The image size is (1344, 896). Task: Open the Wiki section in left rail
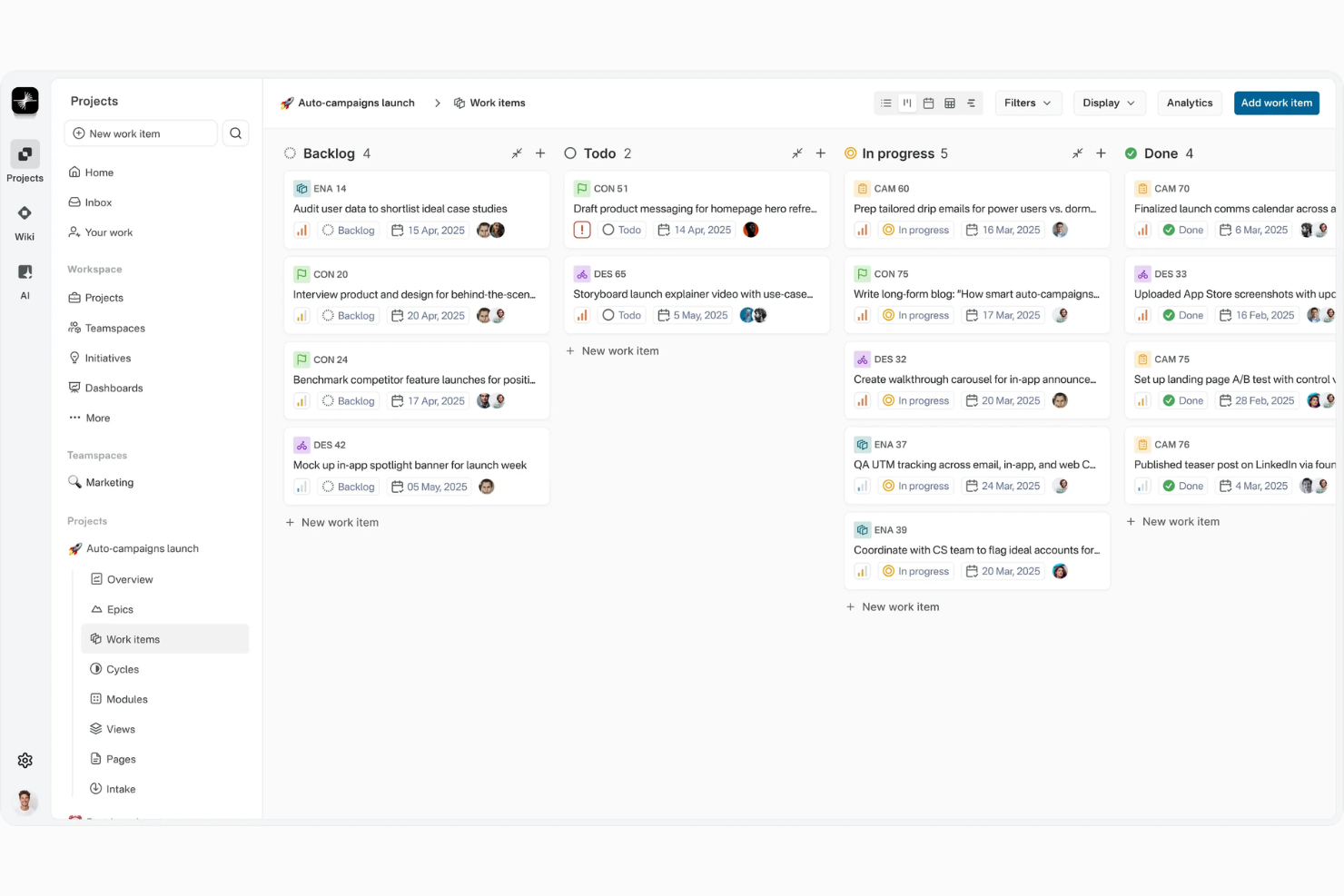(25, 222)
